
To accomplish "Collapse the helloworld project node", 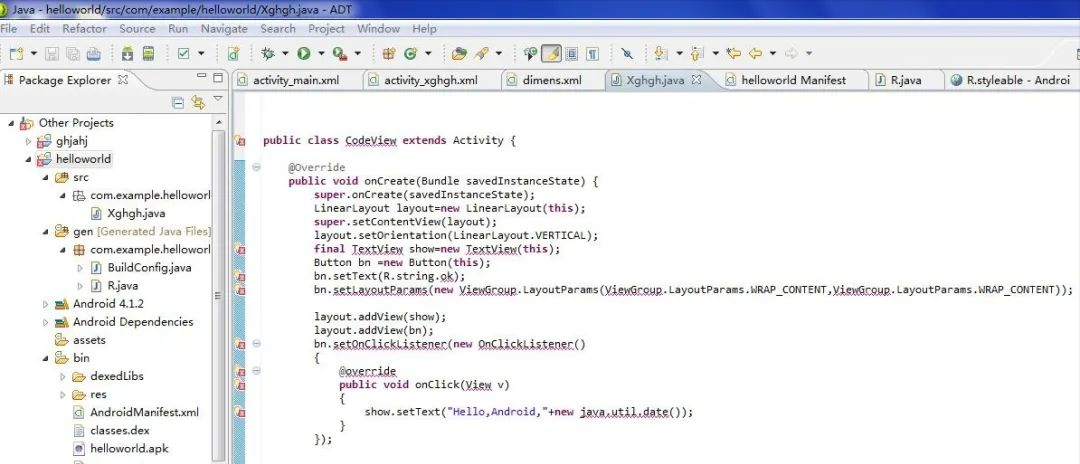I will click(x=28, y=160).
